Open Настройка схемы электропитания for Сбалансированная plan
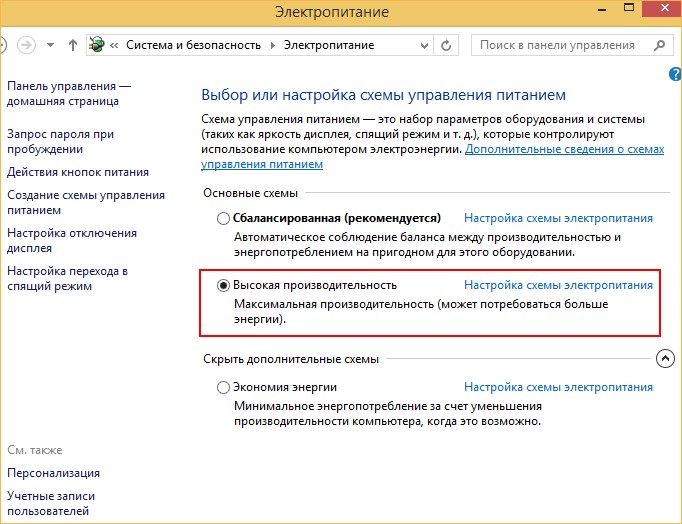 [558, 218]
